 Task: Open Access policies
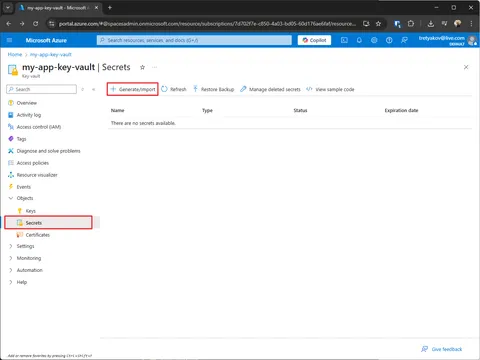28,163
